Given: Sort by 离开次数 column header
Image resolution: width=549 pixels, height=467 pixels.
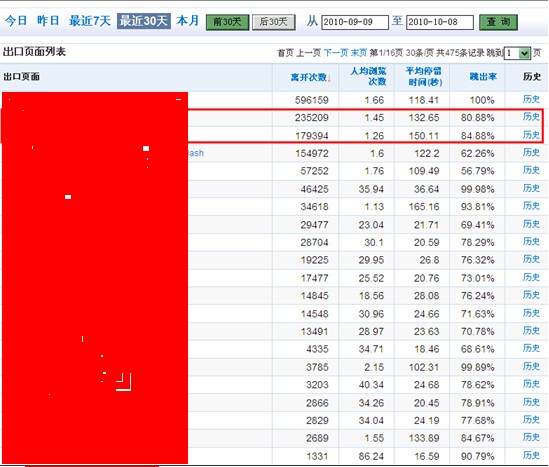Looking at the screenshot, I should click(x=310, y=77).
